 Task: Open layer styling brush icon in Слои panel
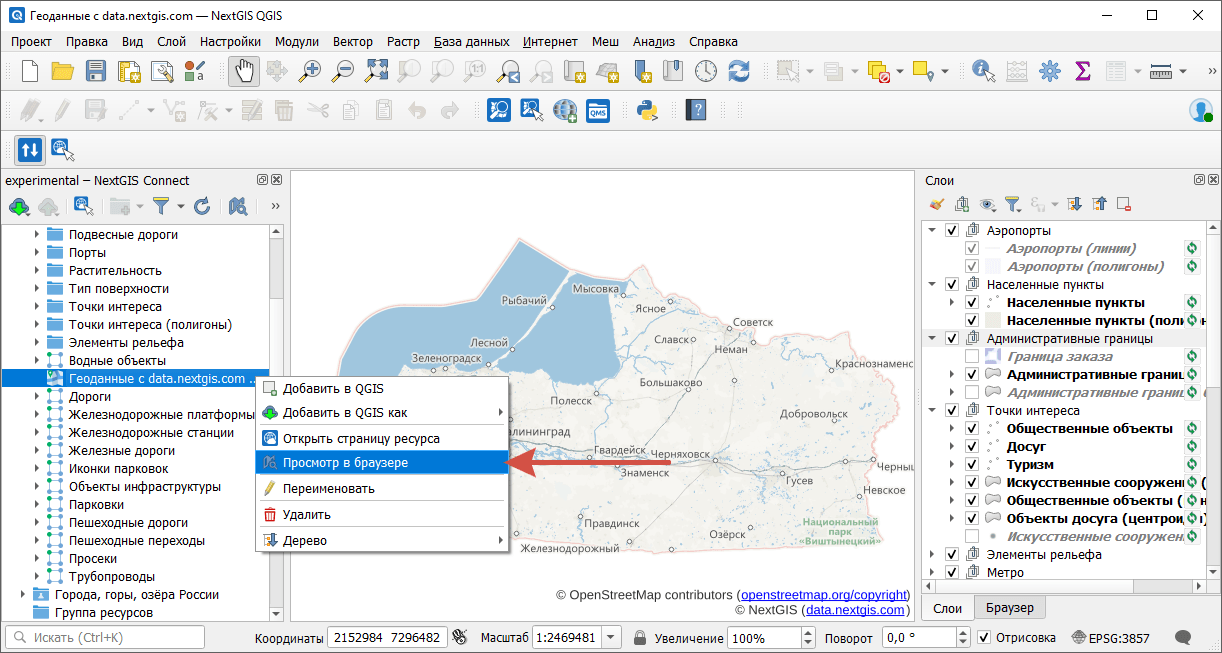pyautogui.click(x=937, y=204)
